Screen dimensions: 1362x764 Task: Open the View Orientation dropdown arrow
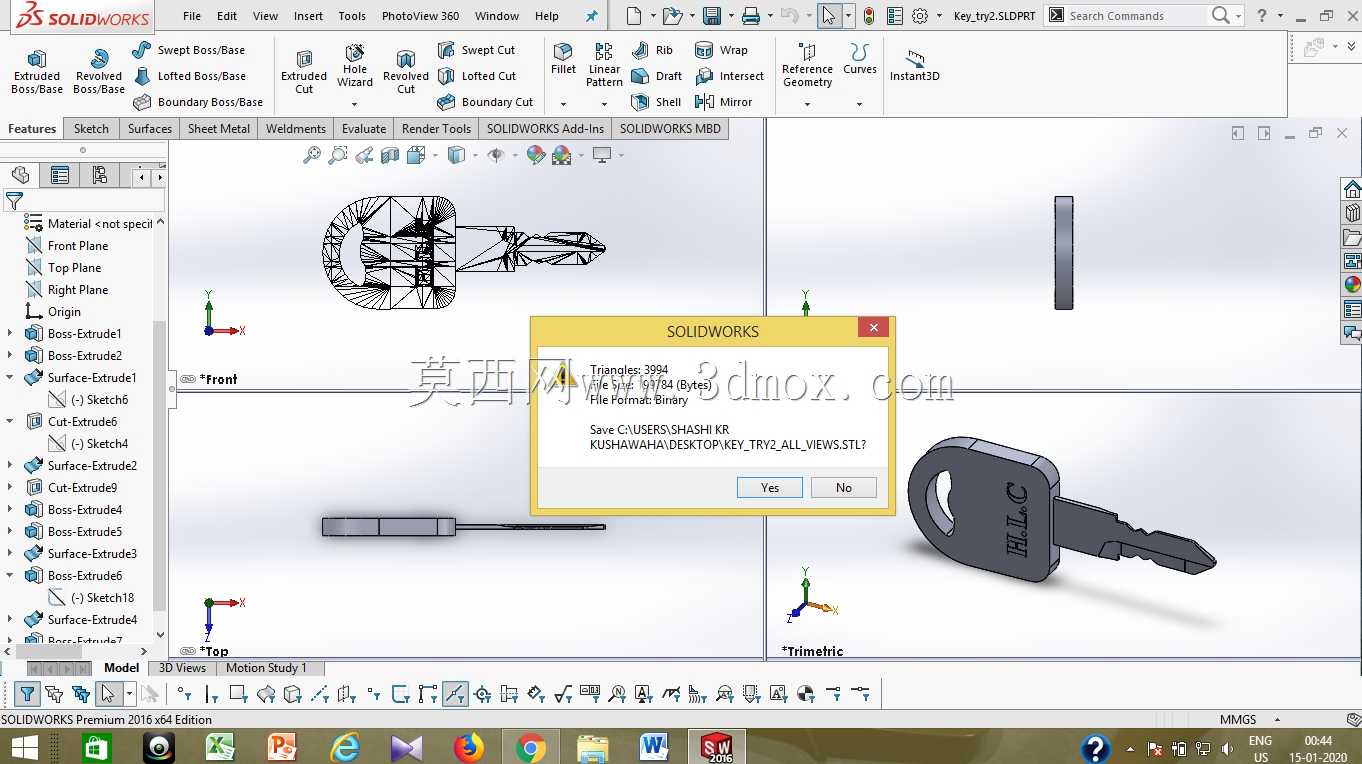click(x=436, y=155)
